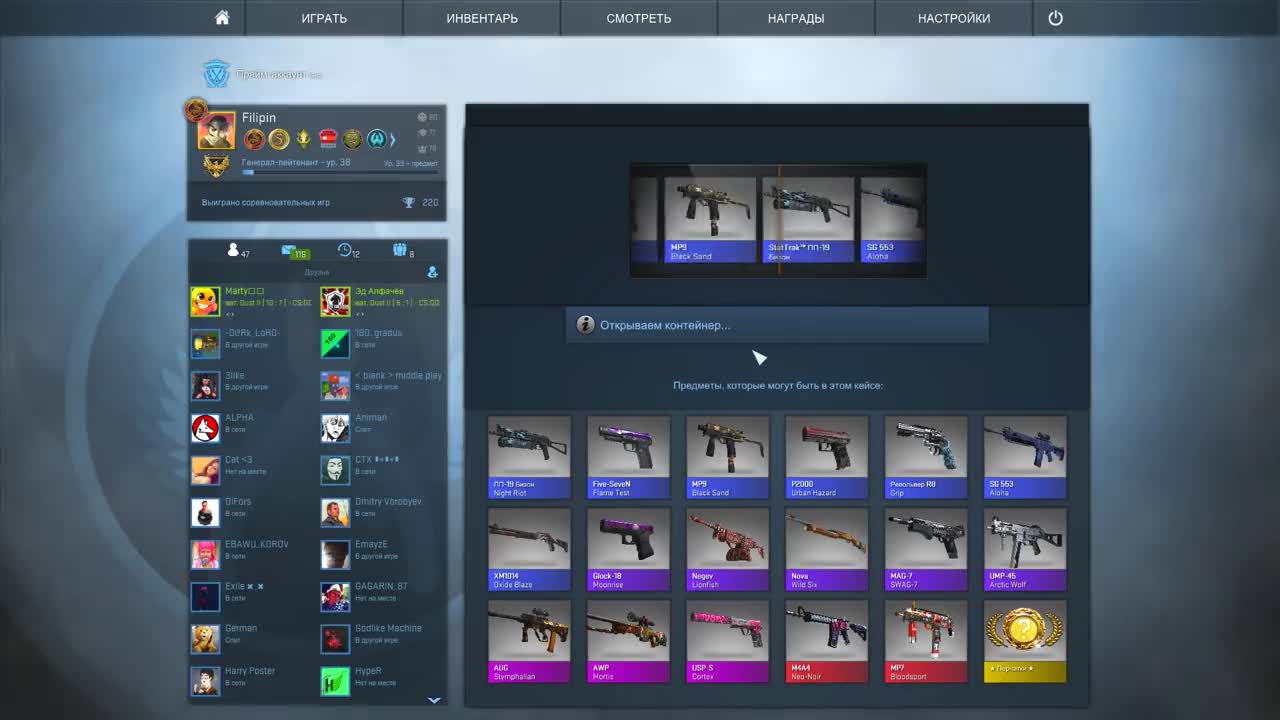Screen dimensions: 1280x720
Task: Select friend ALPHA avatar
Action: tap(205, 428)
